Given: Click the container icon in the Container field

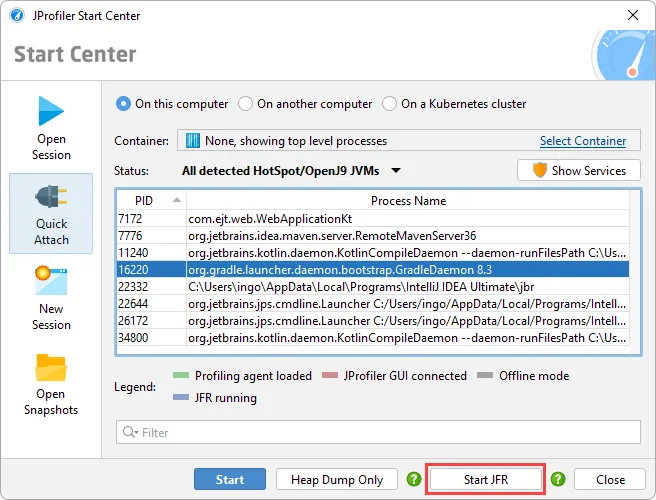Looking at the screenshot, I should coord(192,141).
